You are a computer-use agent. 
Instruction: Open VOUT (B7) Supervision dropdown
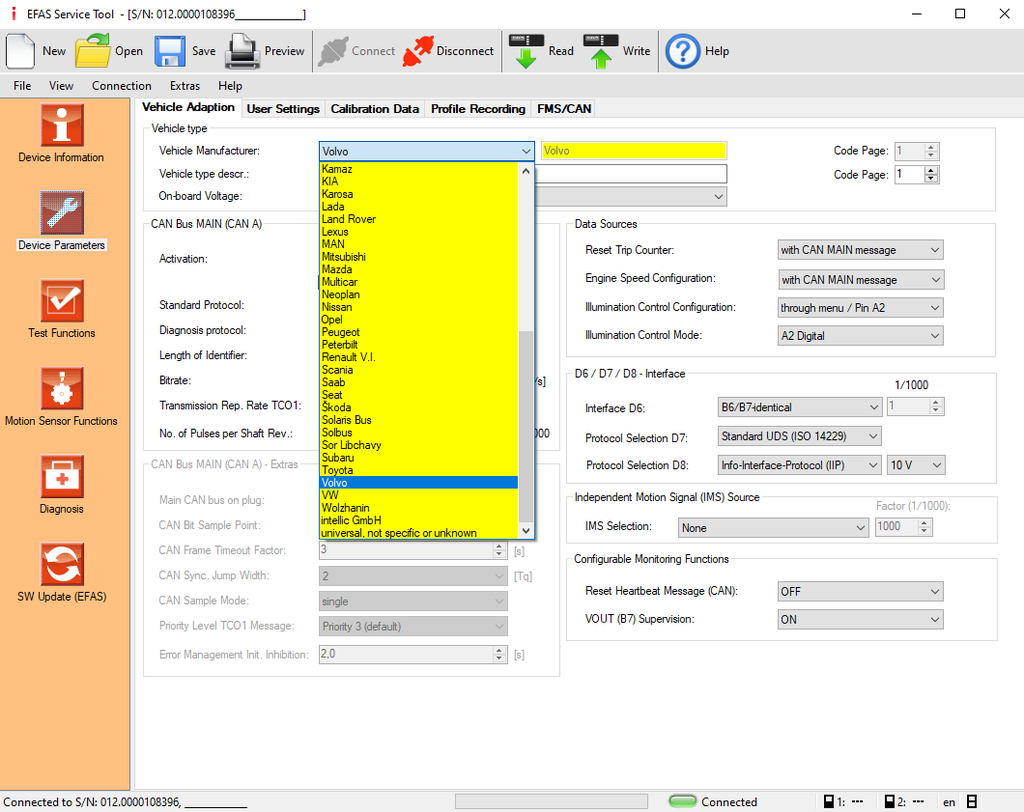point(861,619)
